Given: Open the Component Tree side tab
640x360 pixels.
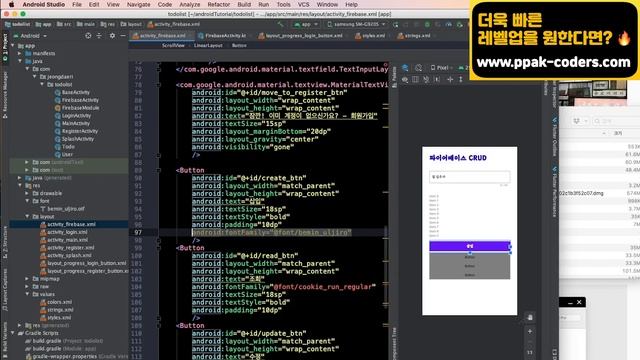Looking at the screenshot, I should (x=394, y=343).
